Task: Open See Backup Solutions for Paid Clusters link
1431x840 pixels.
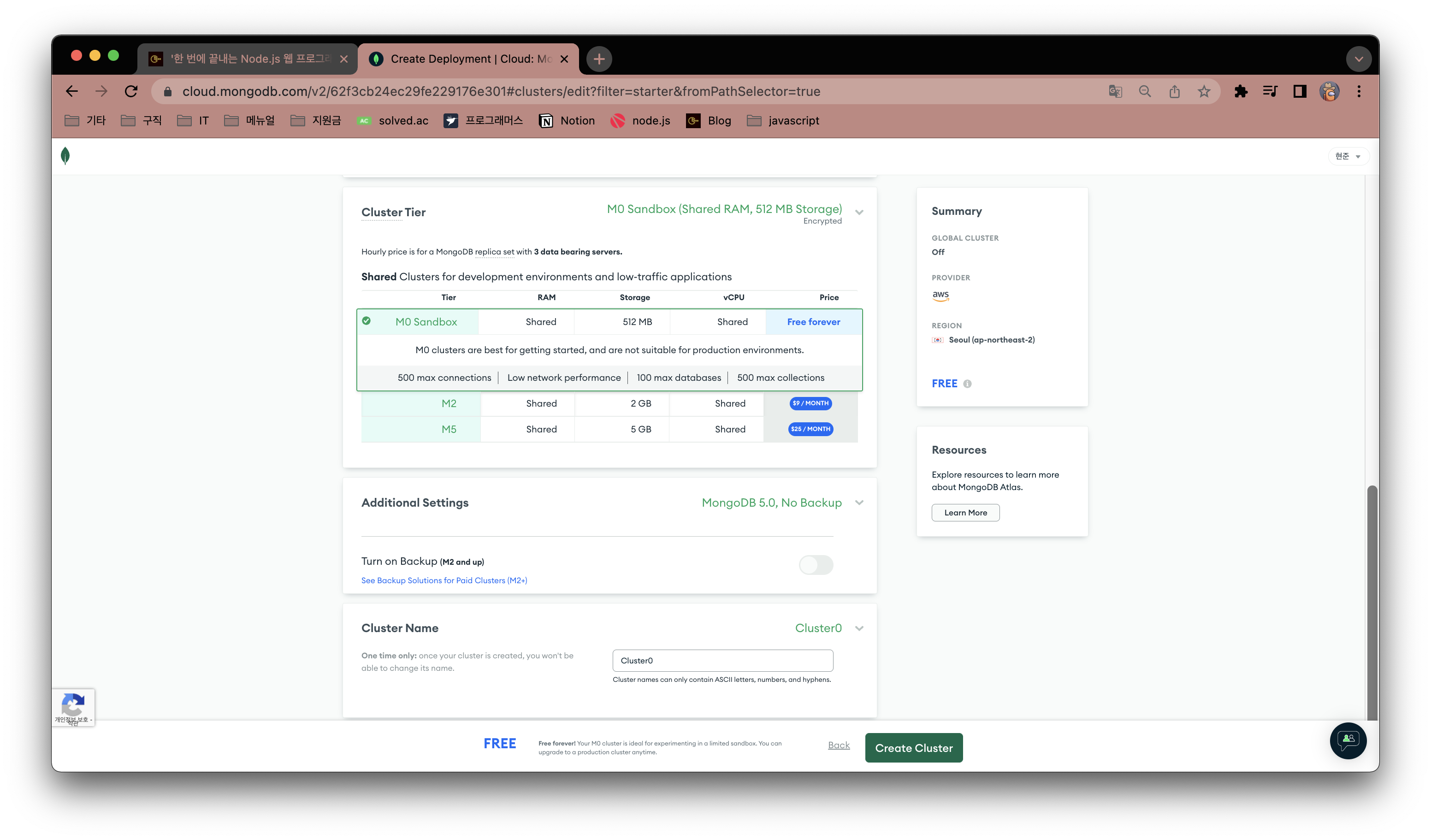Action: (x=444, y=580)
